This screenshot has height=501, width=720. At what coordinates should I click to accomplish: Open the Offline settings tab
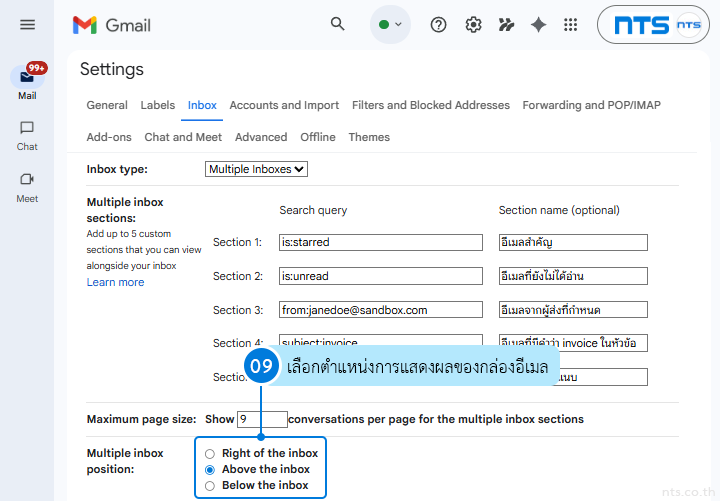click(x=318, y=137)
